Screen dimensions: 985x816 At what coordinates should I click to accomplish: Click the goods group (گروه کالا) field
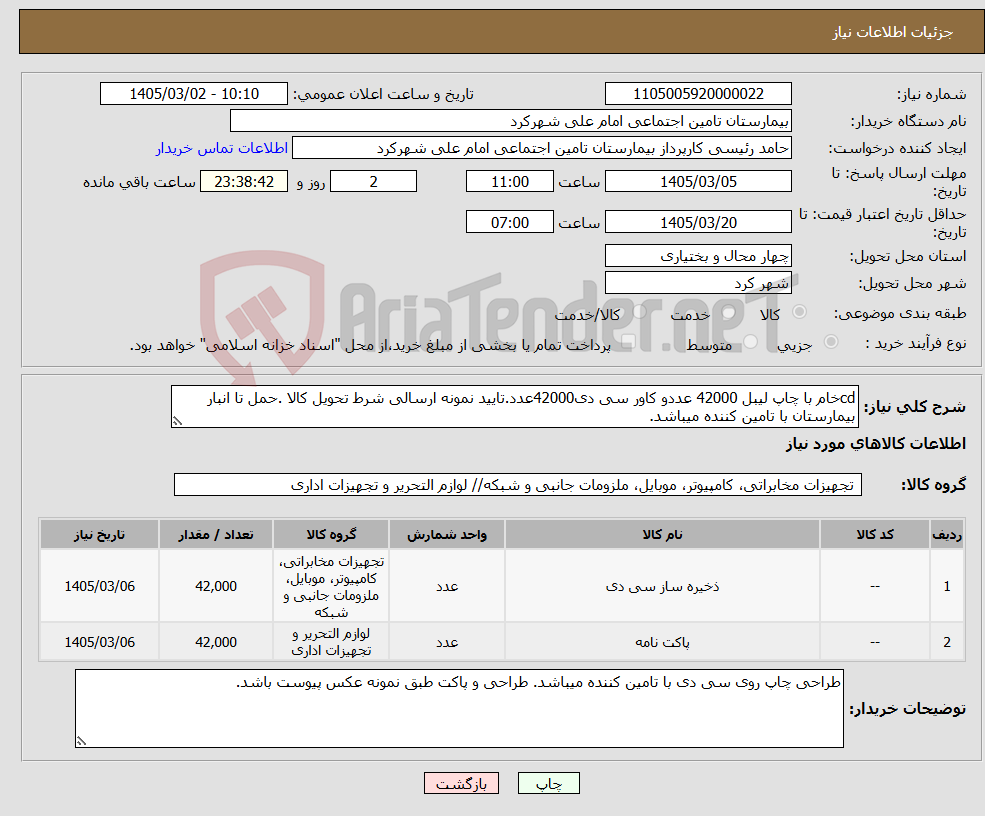pos(518,485)
